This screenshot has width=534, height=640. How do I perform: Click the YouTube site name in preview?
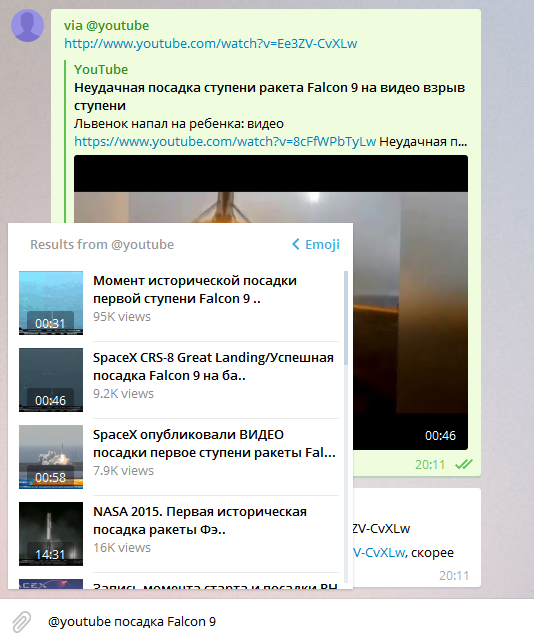tap(101, 69)
